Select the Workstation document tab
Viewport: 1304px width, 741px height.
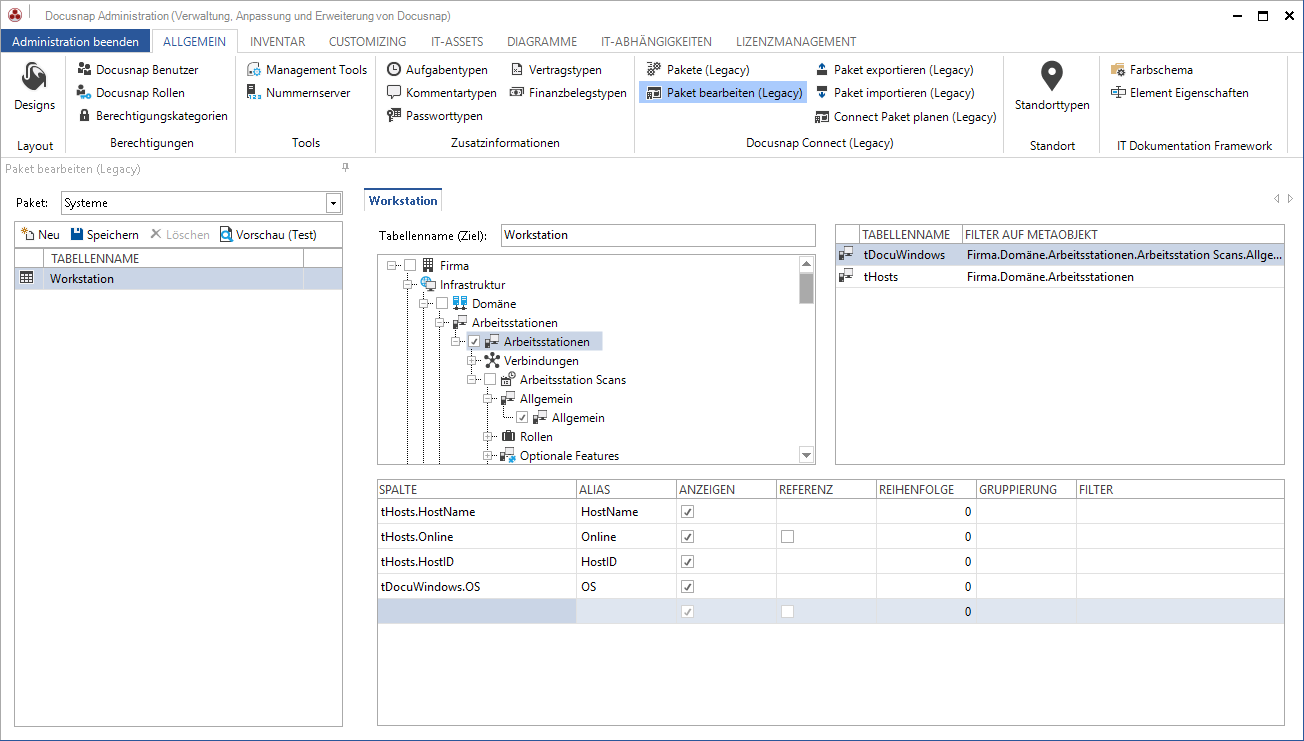[403, 200]
